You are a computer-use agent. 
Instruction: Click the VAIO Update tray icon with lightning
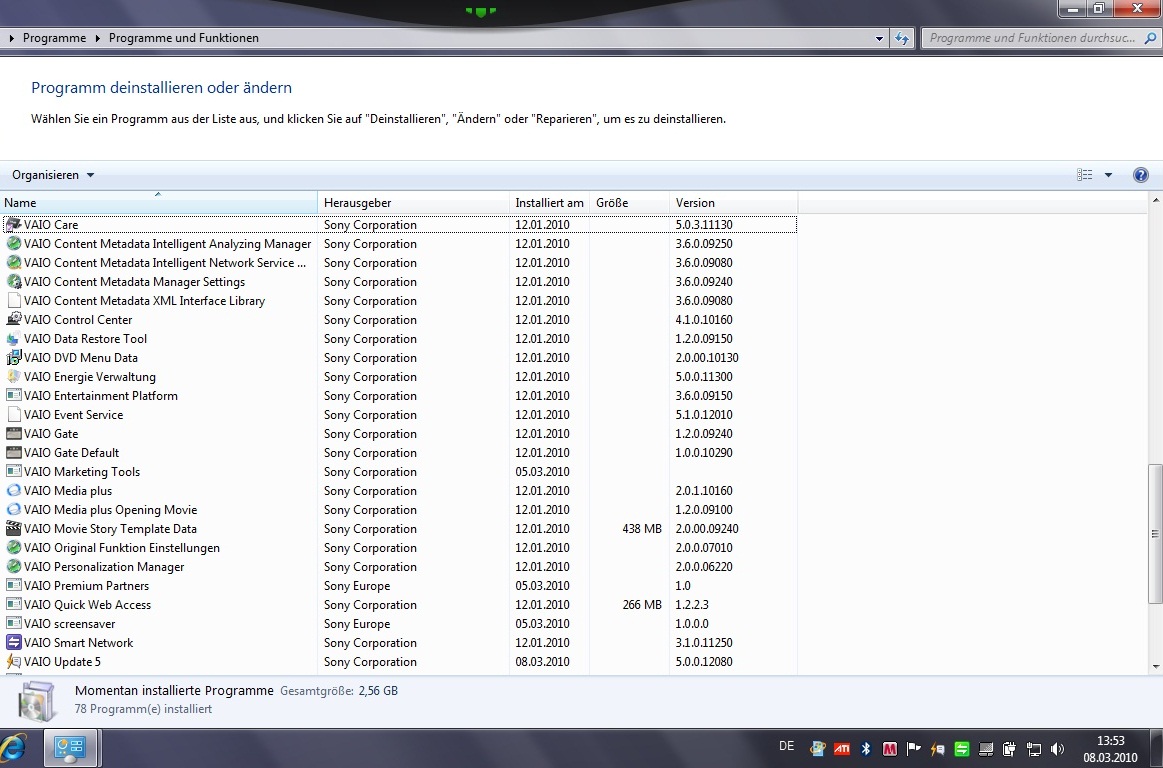[938, 749]
